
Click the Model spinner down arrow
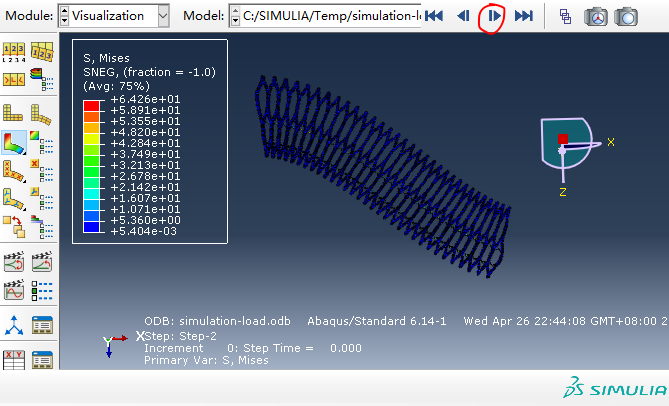pos(235,20)
